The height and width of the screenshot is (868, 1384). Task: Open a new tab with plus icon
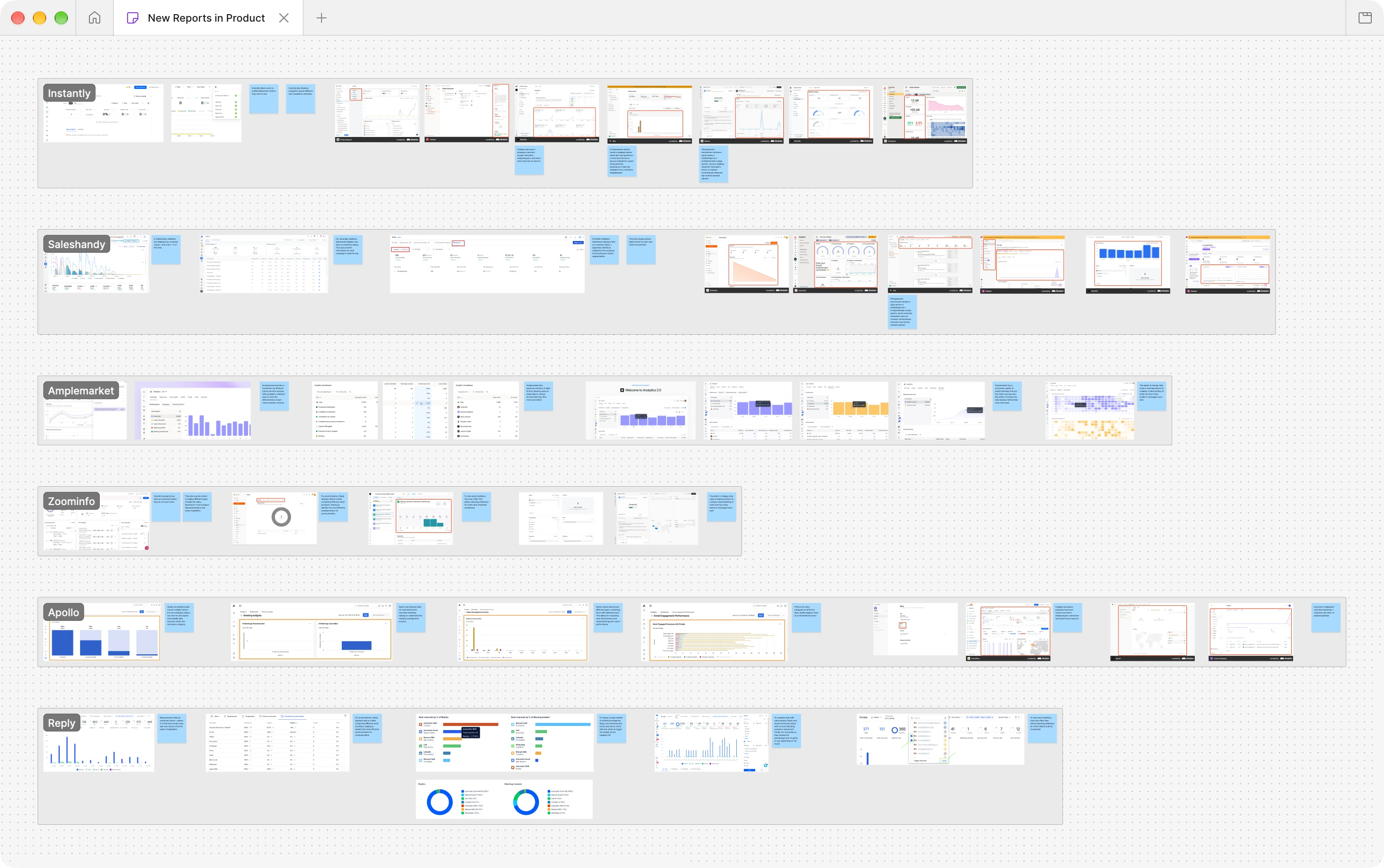[322, 18]
